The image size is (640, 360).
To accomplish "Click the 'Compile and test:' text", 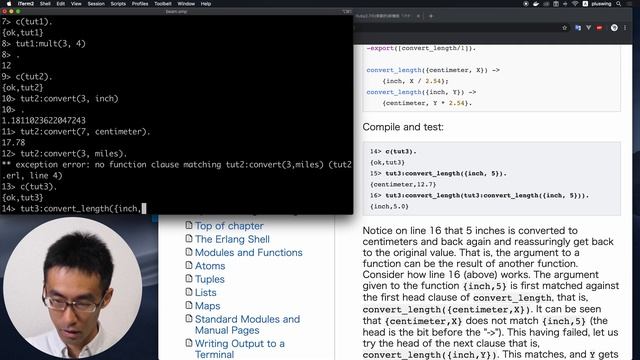I will (x=403, y=127).
